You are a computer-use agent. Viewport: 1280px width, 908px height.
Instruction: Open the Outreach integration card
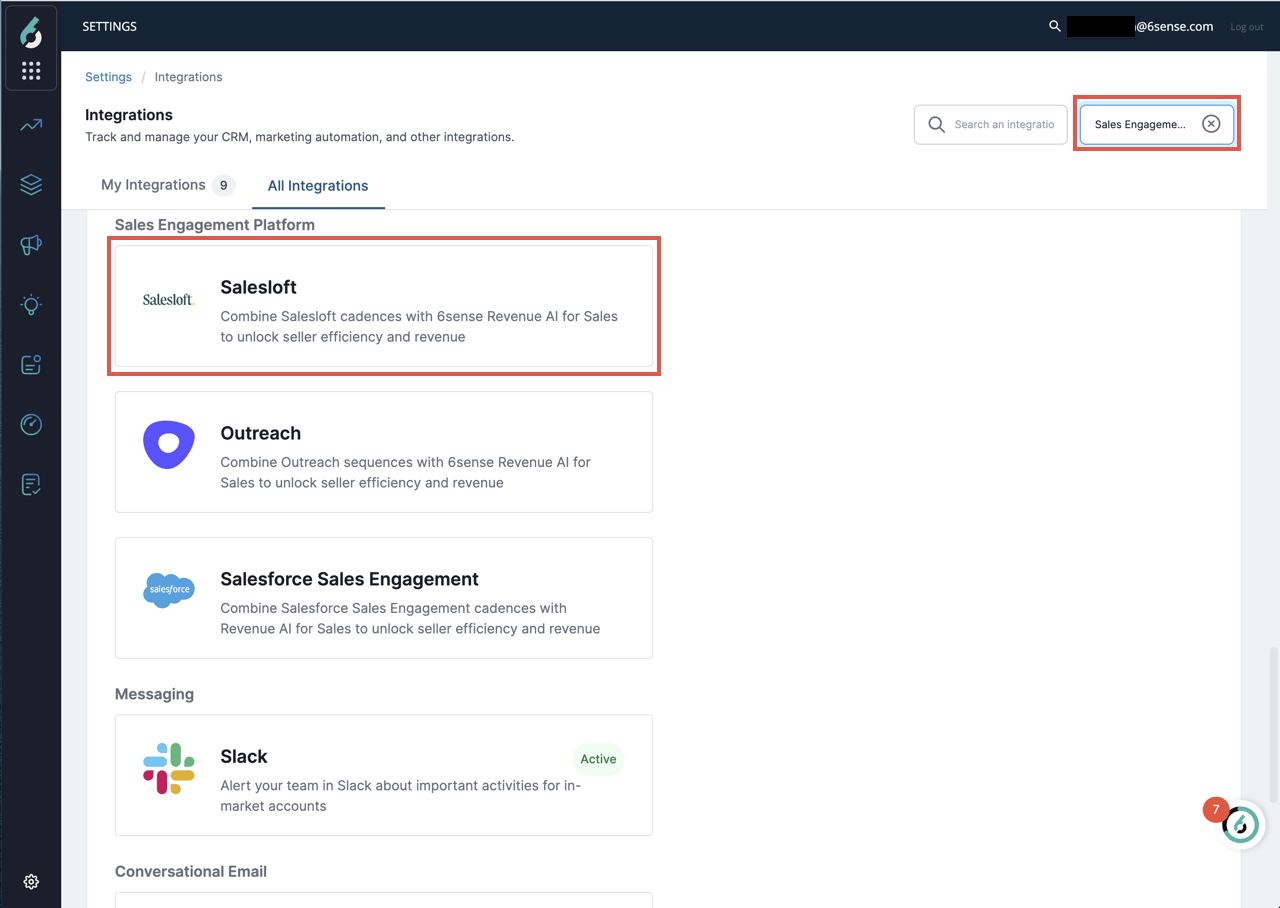pos(384,452)
